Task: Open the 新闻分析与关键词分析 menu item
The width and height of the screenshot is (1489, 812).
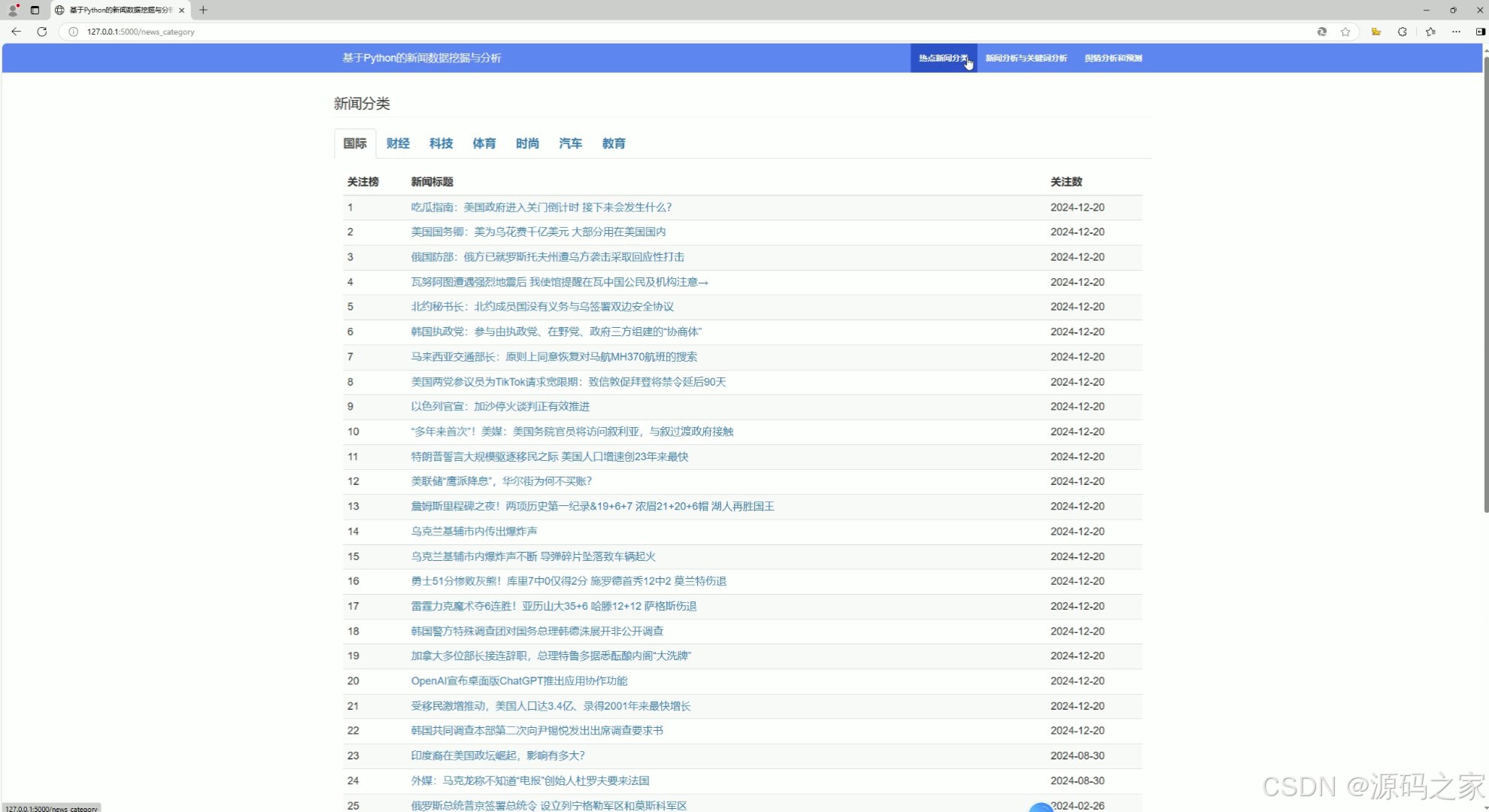Action: click(1027, 58)
